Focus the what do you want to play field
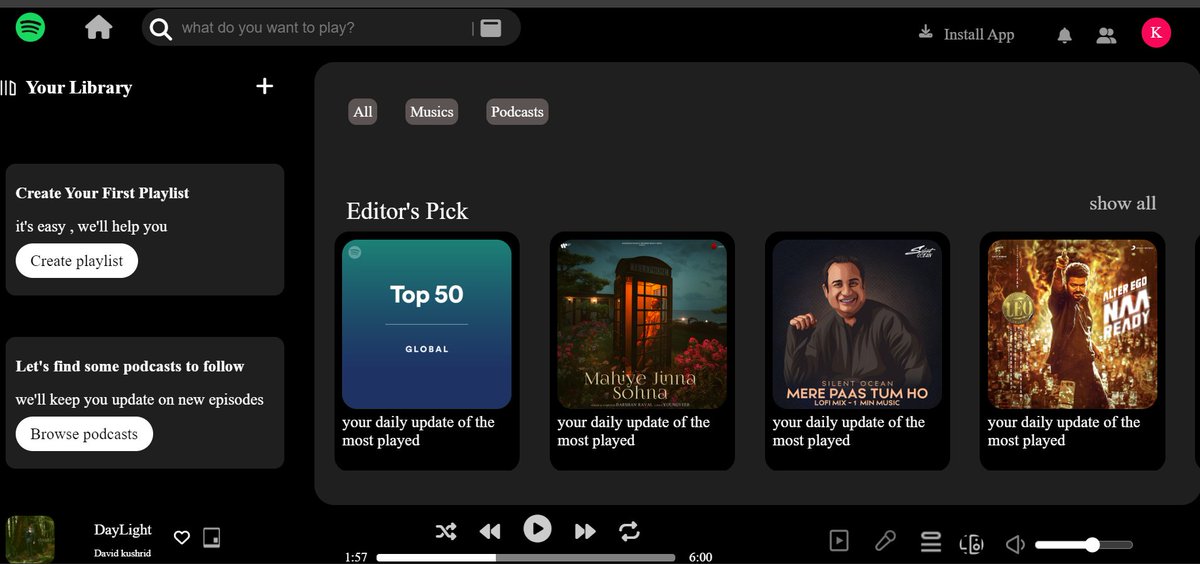Screen dimensions: 1200x564 [324, 28]
